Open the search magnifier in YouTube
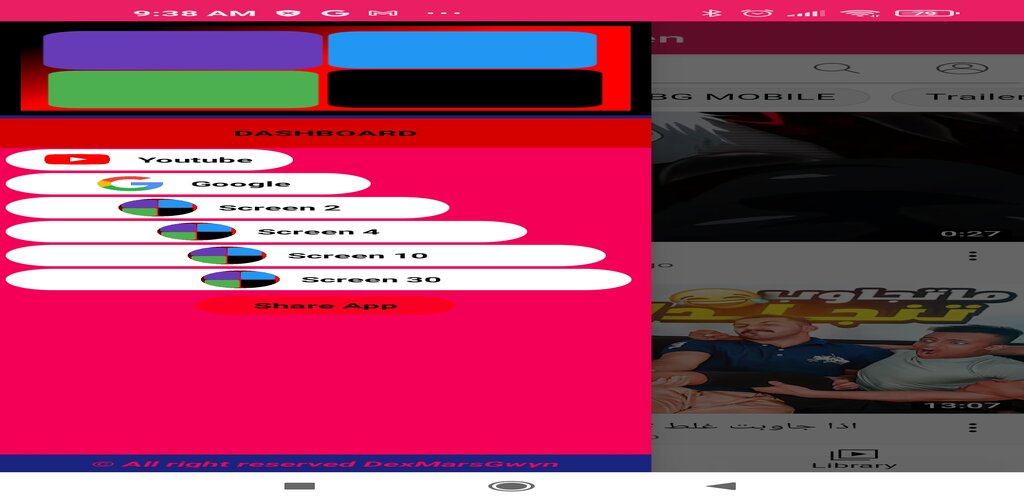This screenshot has width=1024, height=500. [x=837, y=68]
